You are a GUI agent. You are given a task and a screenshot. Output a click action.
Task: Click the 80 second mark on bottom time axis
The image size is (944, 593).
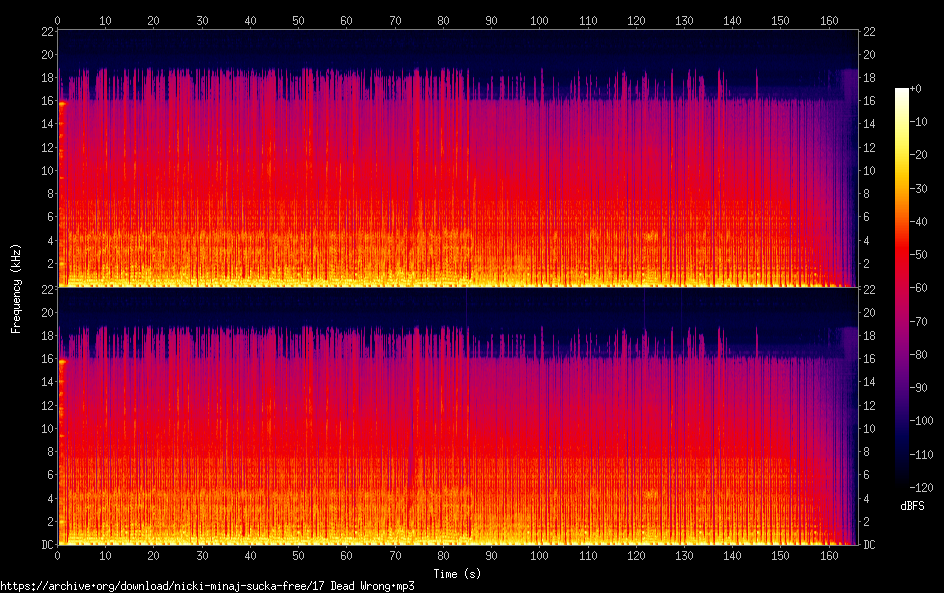click(x=442, y=555)
